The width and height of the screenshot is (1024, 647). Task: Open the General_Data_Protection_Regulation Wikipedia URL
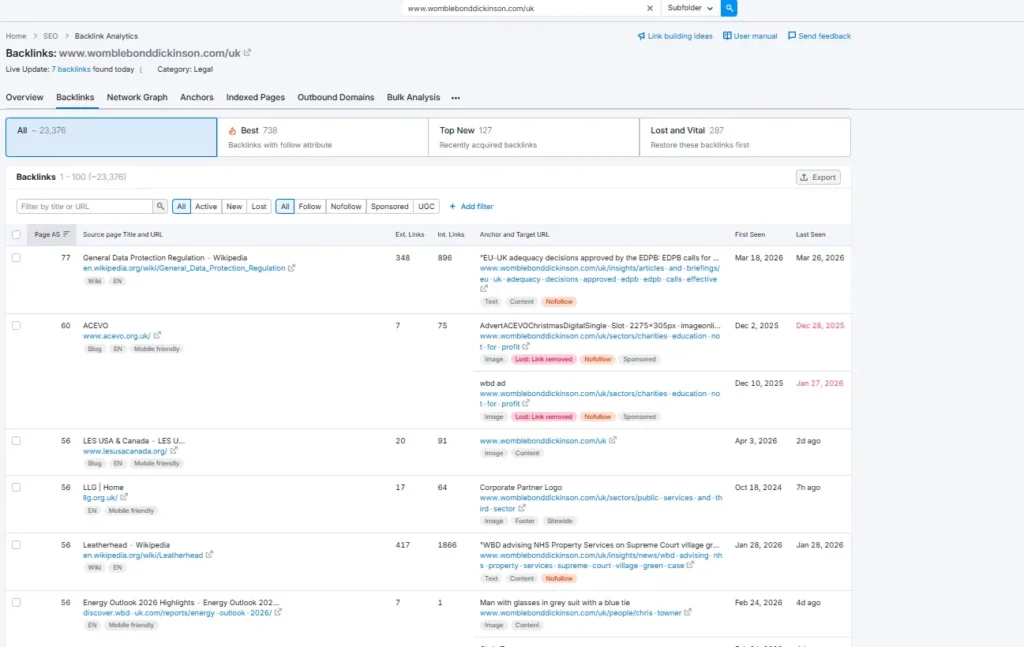pos(184,268)
